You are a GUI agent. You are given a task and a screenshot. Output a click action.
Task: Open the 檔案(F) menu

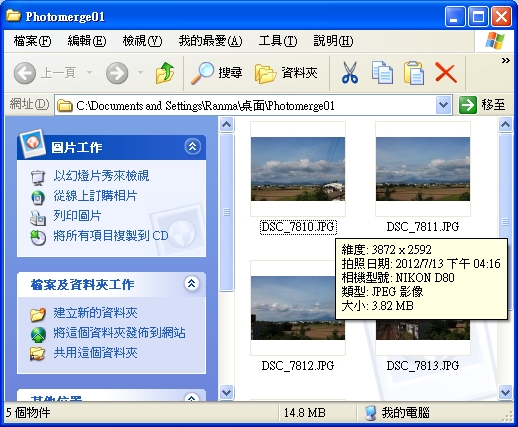32,41
